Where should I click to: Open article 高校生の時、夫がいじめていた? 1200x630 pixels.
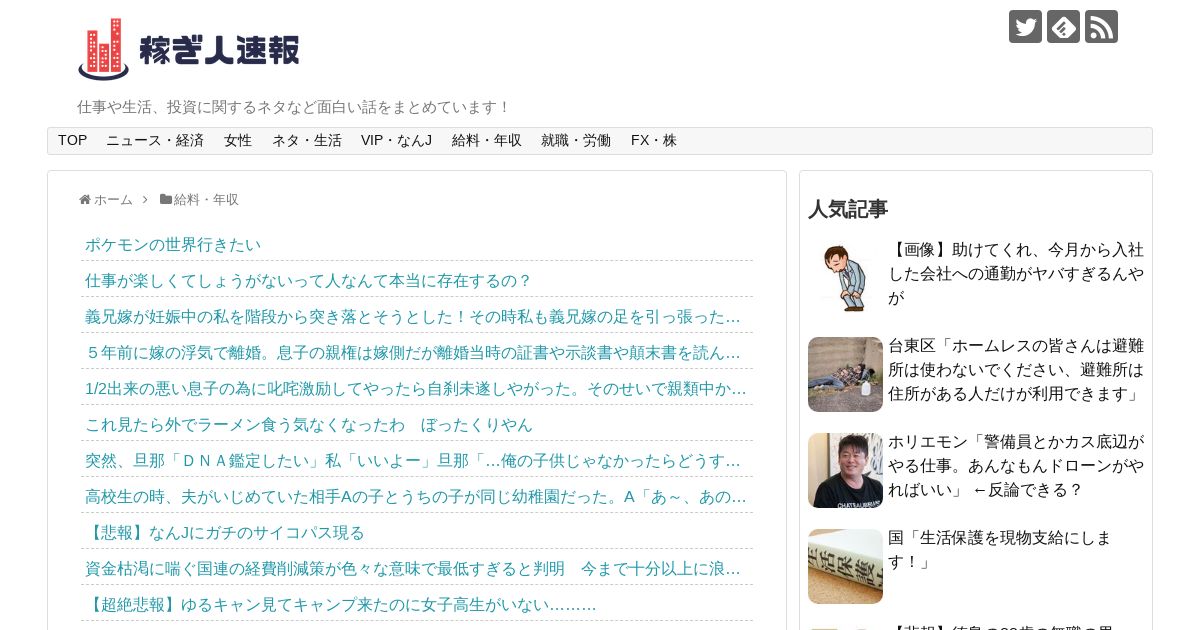416,497
